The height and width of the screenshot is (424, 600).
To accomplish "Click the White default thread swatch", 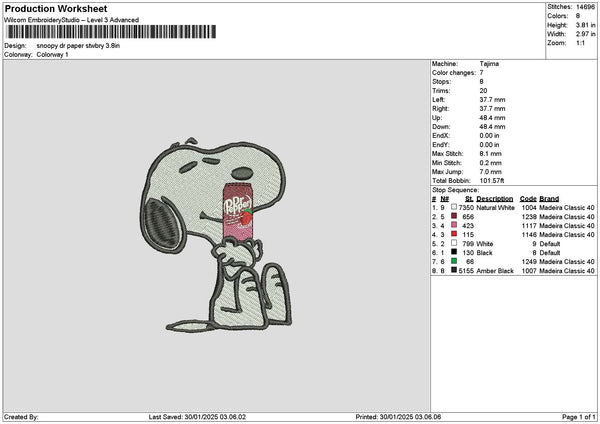I will coord(454,243).
